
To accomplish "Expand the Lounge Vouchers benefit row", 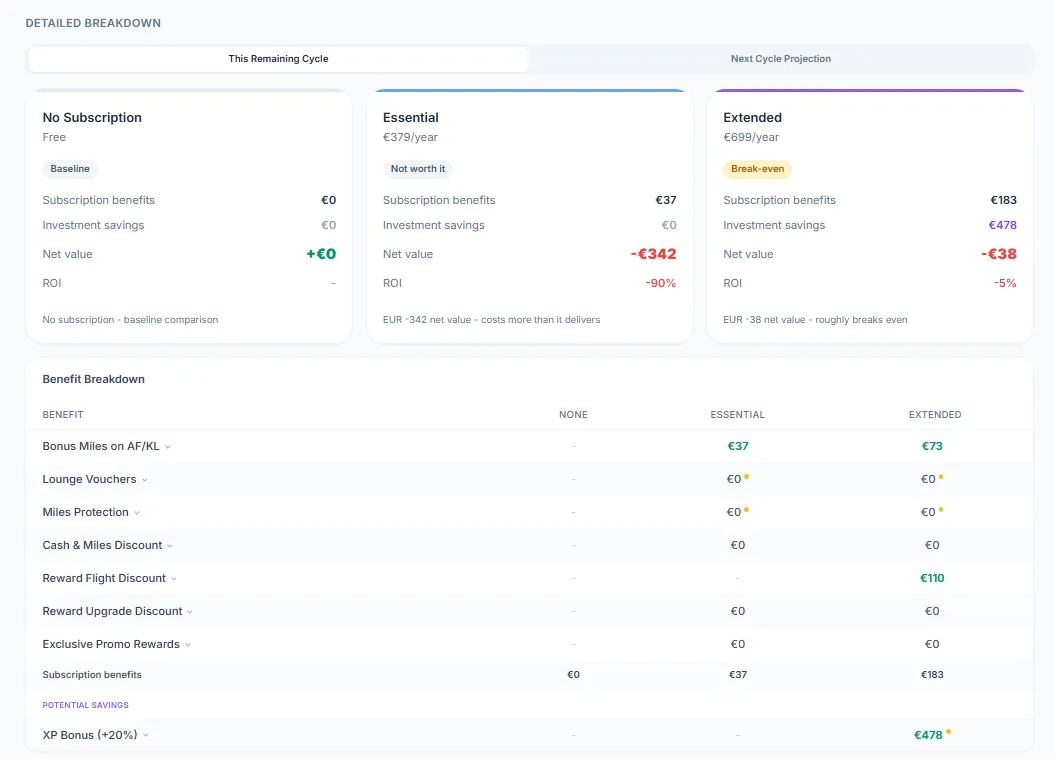I will tap(145, 480).
